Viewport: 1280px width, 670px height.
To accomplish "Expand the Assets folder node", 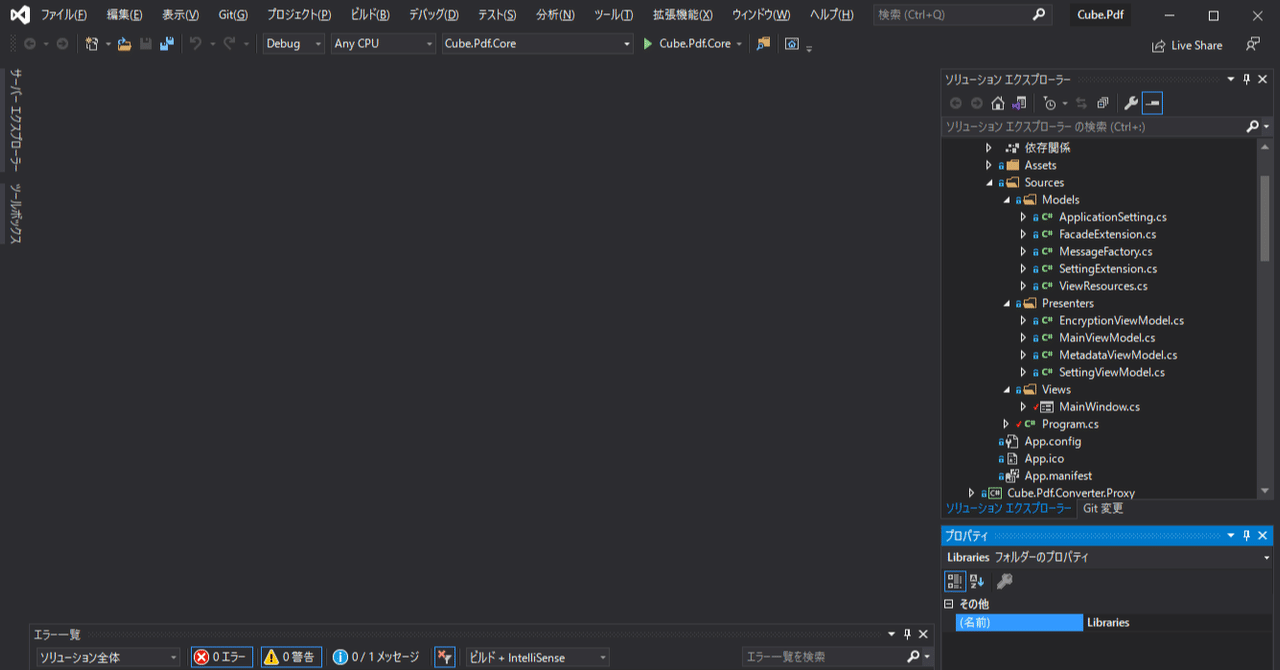I will [989, 165].
